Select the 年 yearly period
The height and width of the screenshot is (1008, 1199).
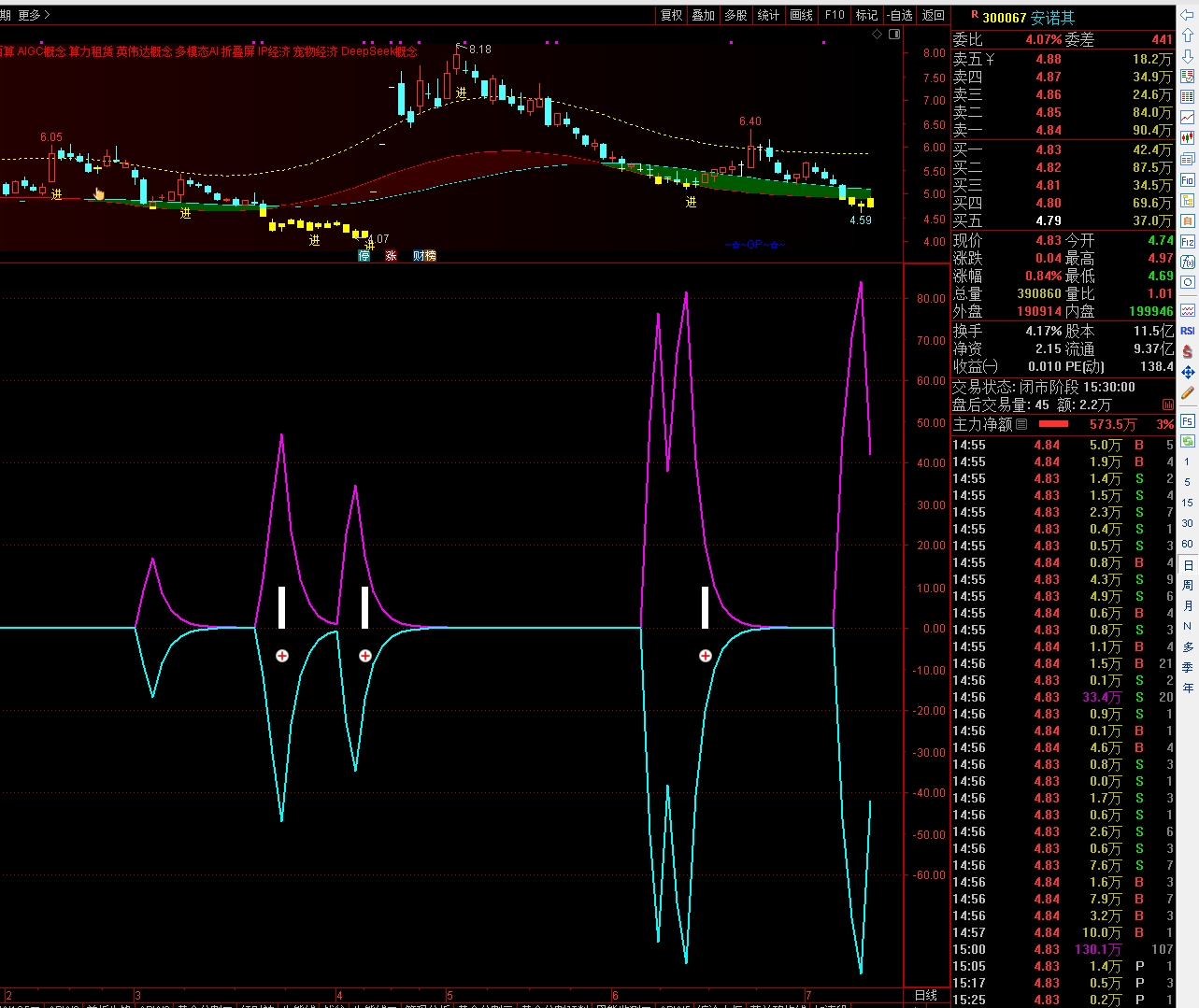pos(1188,688)
